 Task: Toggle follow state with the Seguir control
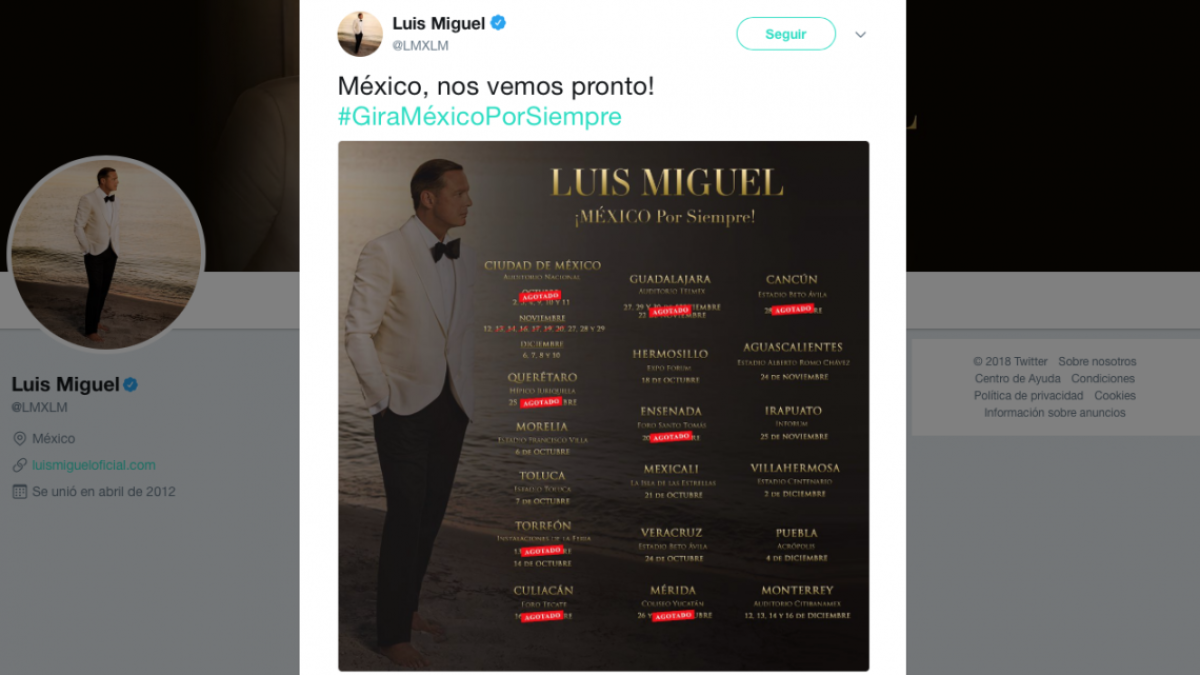click(x=786, y=33)
